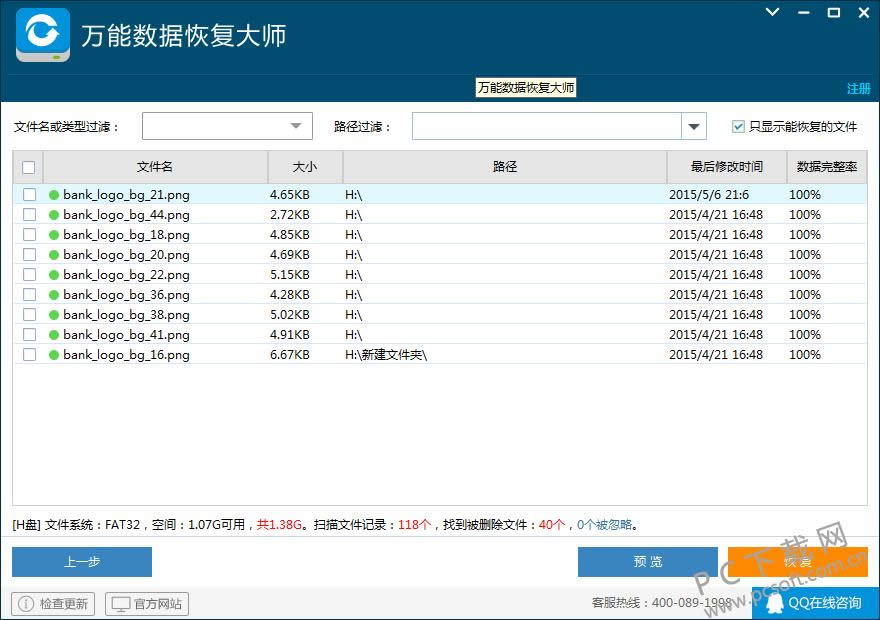Check the box for bank_logo_bg_18.png
This screenshot has height=620, width=880.
pos(29,235)
